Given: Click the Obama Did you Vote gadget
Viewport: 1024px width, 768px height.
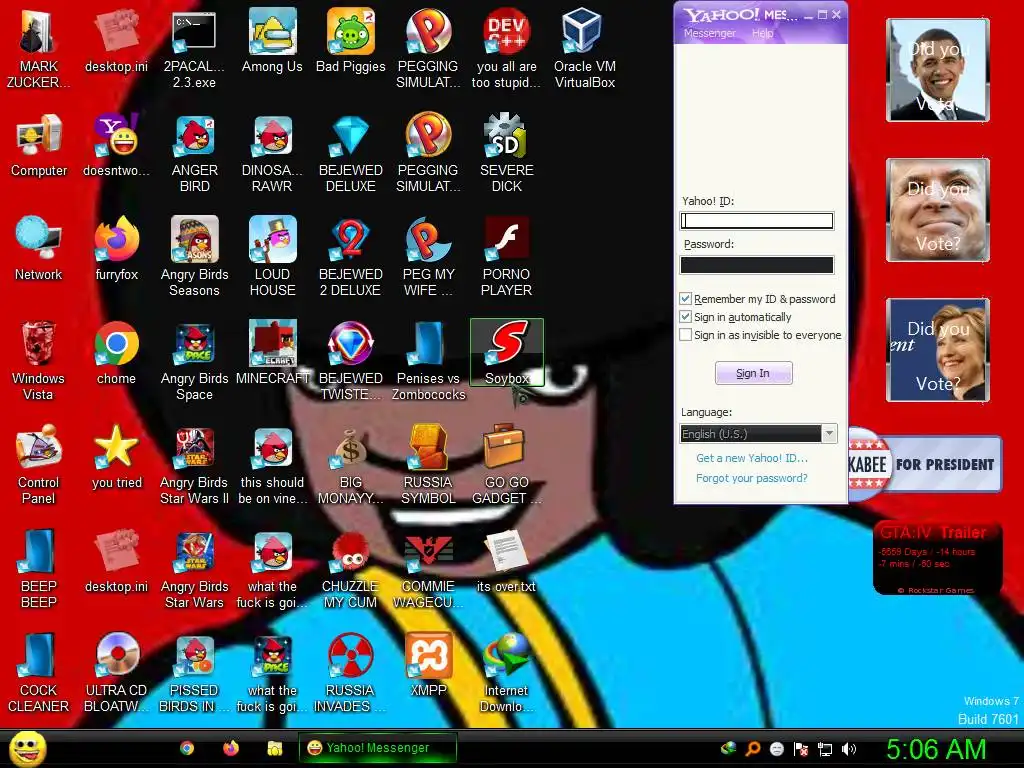Looking at the screenshot, I should (x=938, y=70).
